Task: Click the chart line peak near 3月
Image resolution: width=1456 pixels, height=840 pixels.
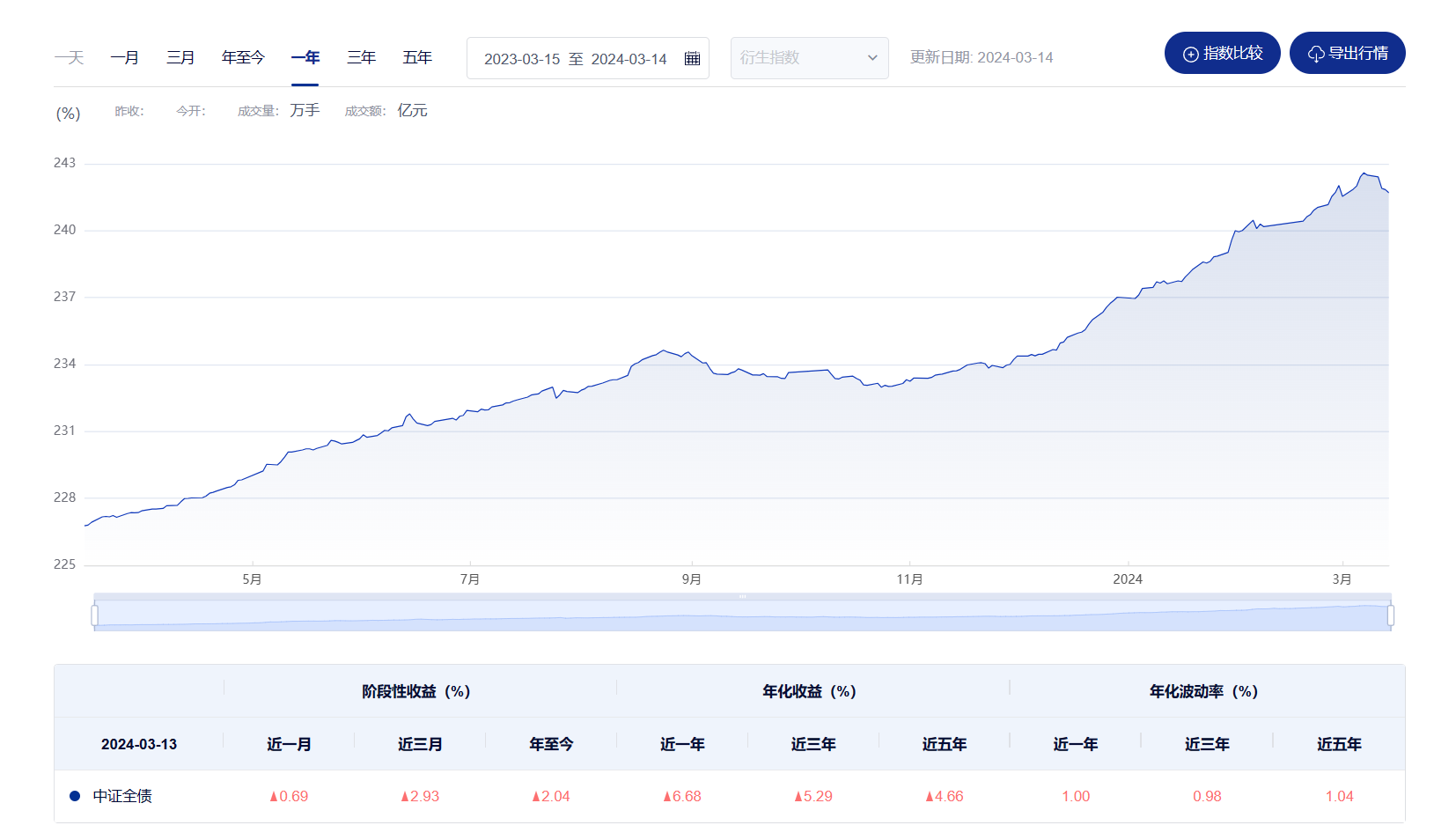Action: (x=1364, y=173)
